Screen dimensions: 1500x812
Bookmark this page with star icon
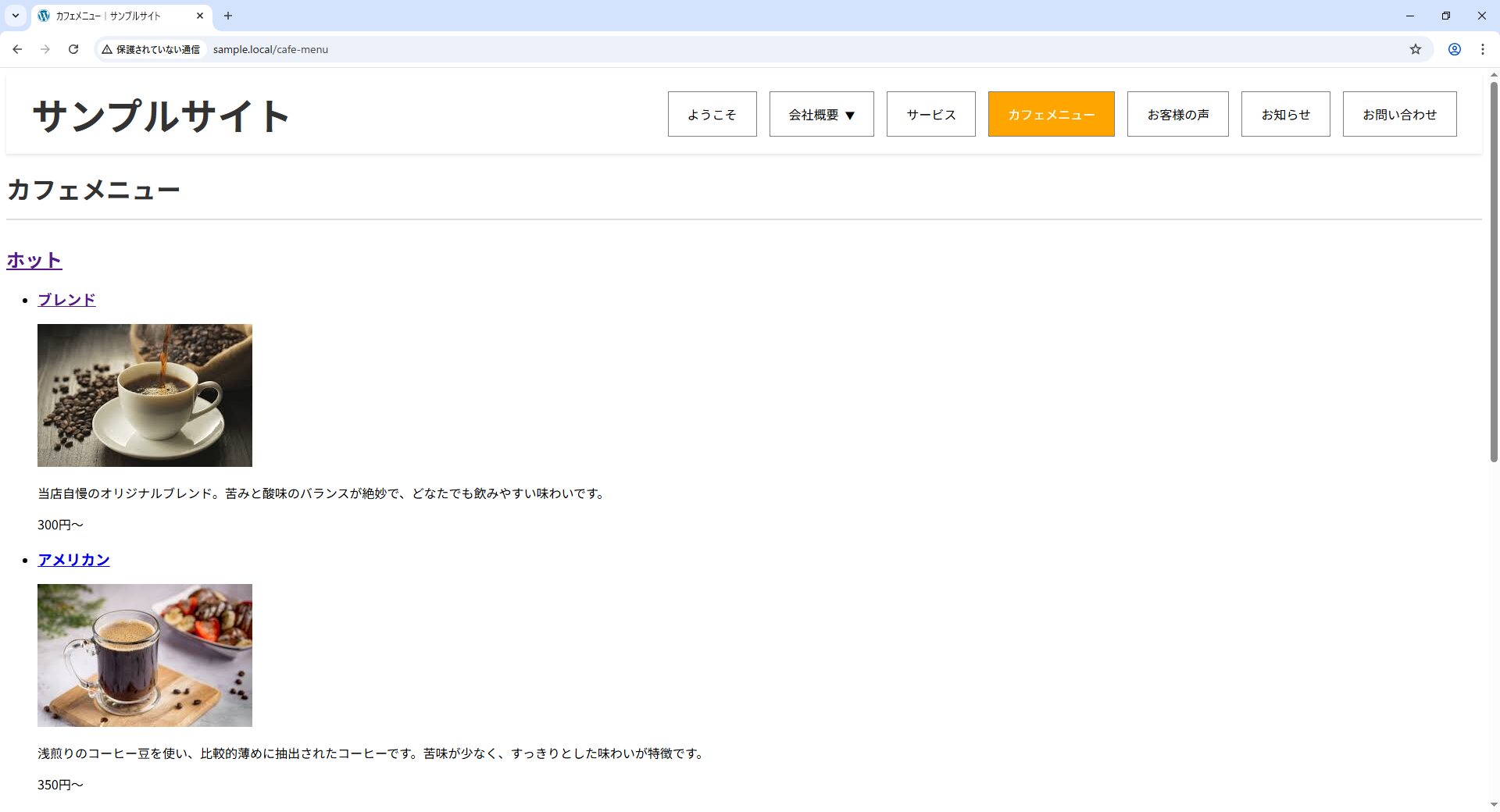click(x=1416, y=49)
